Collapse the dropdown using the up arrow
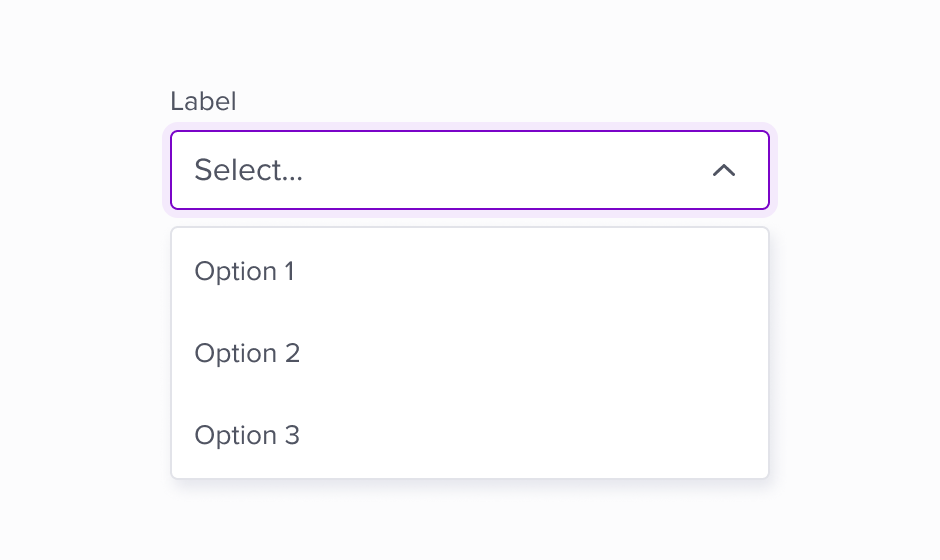Image resolution: width=940 pixels, height=560 pixels. [x=724, y=170]
